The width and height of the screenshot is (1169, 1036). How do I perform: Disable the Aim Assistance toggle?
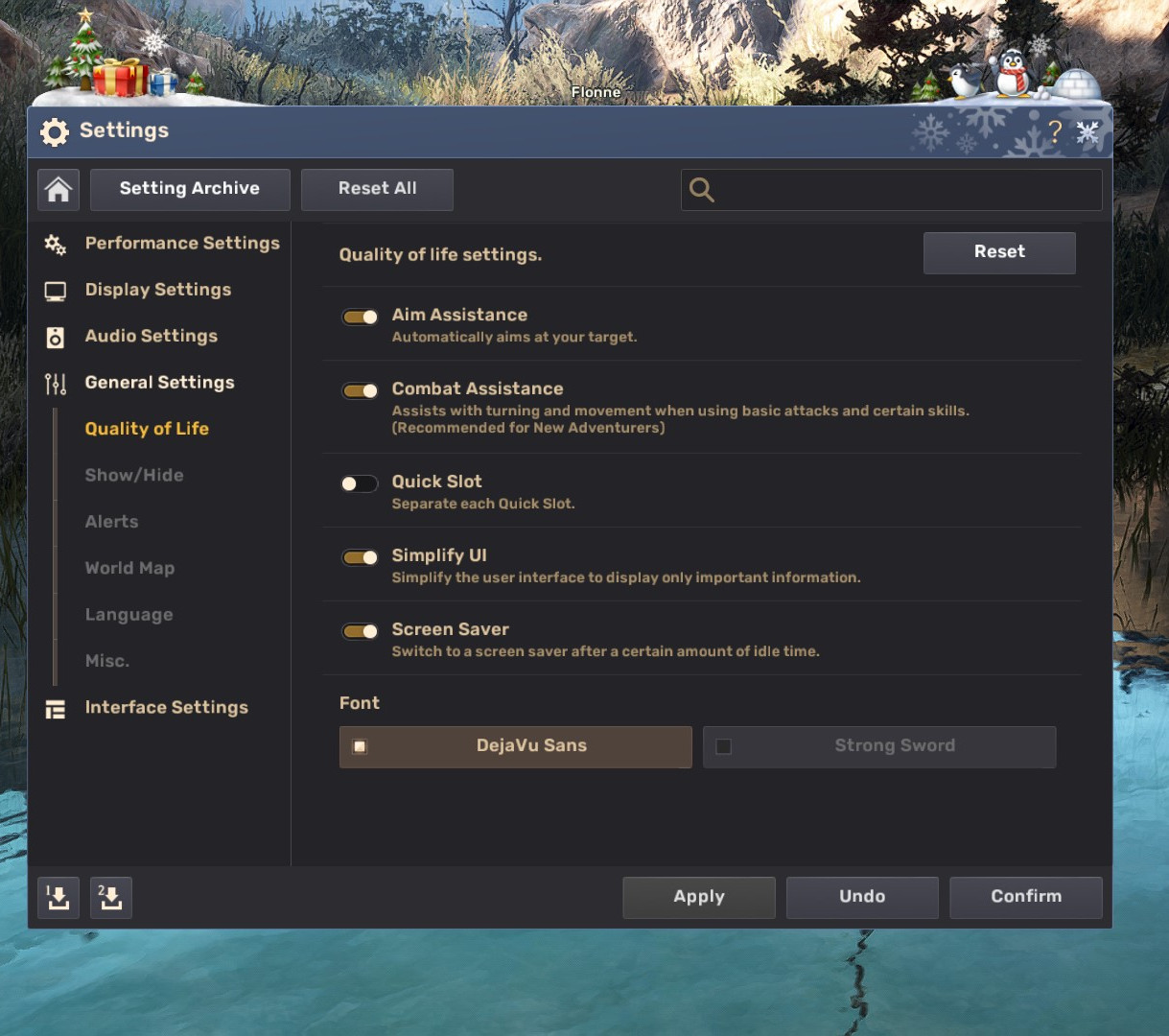pos(360,317)
